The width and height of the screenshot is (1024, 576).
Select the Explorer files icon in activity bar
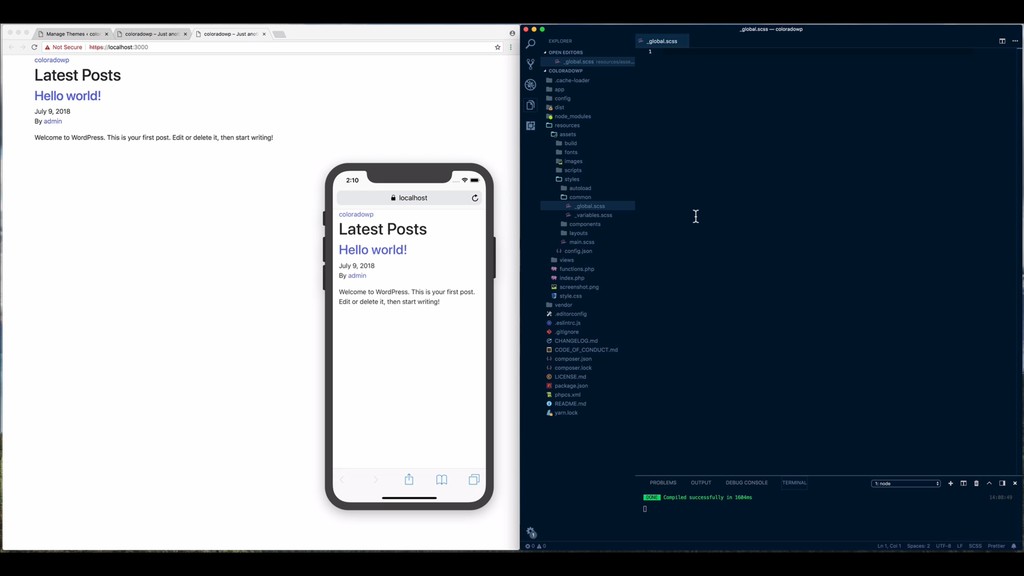pos(530,104)
